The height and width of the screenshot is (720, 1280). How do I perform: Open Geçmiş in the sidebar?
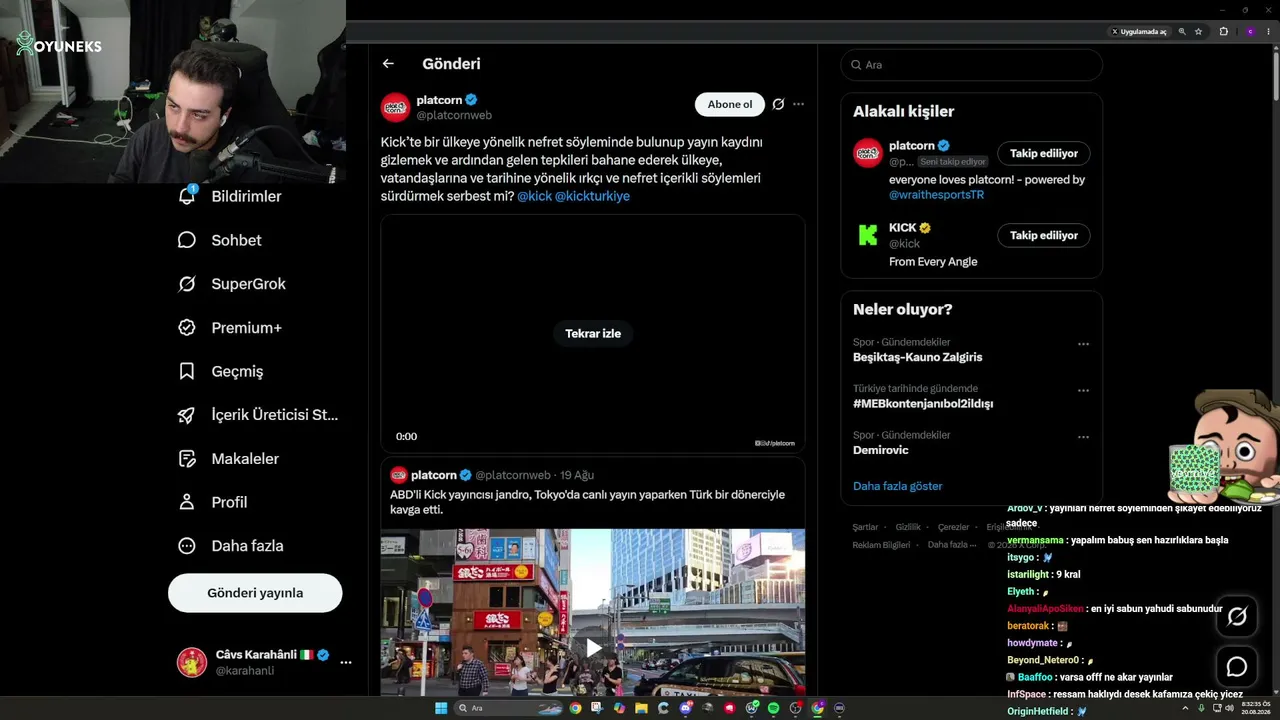pos(221,371)
